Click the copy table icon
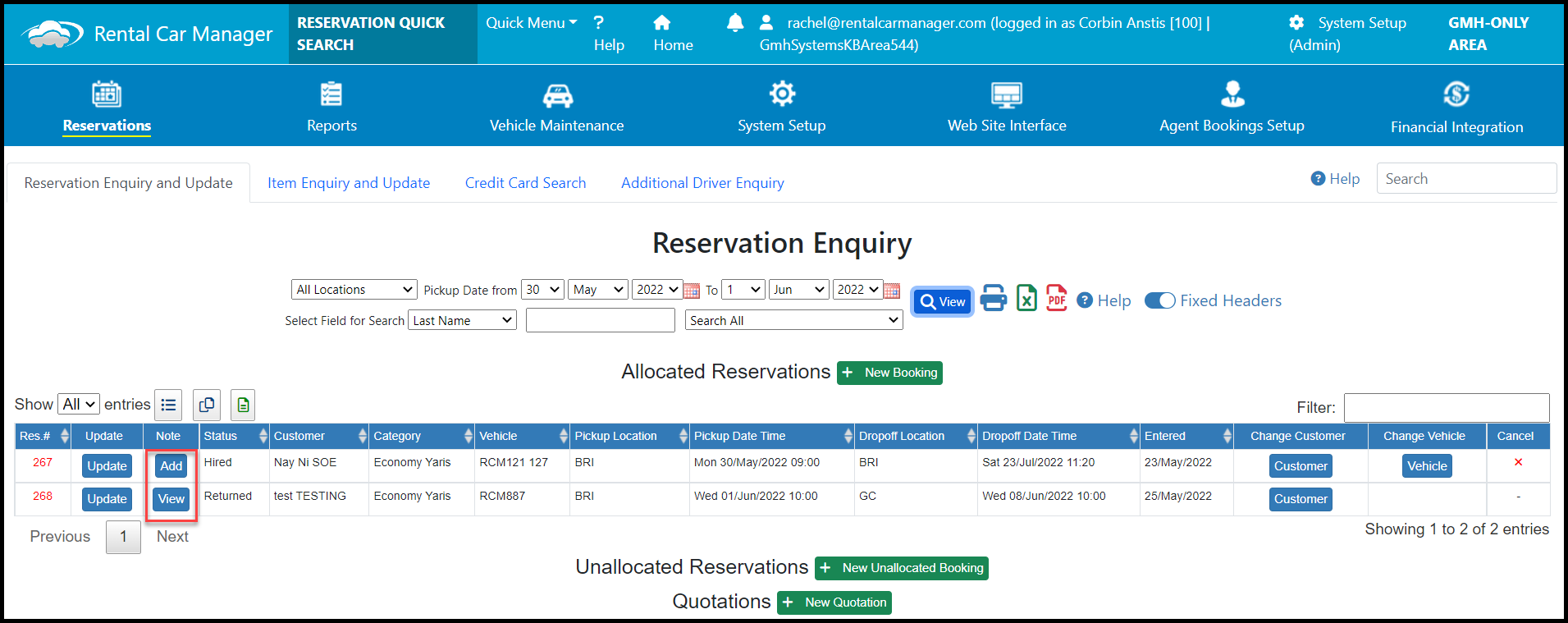Screen dimensions: 1568x623 pyautogui.click(x=207, y=405)
